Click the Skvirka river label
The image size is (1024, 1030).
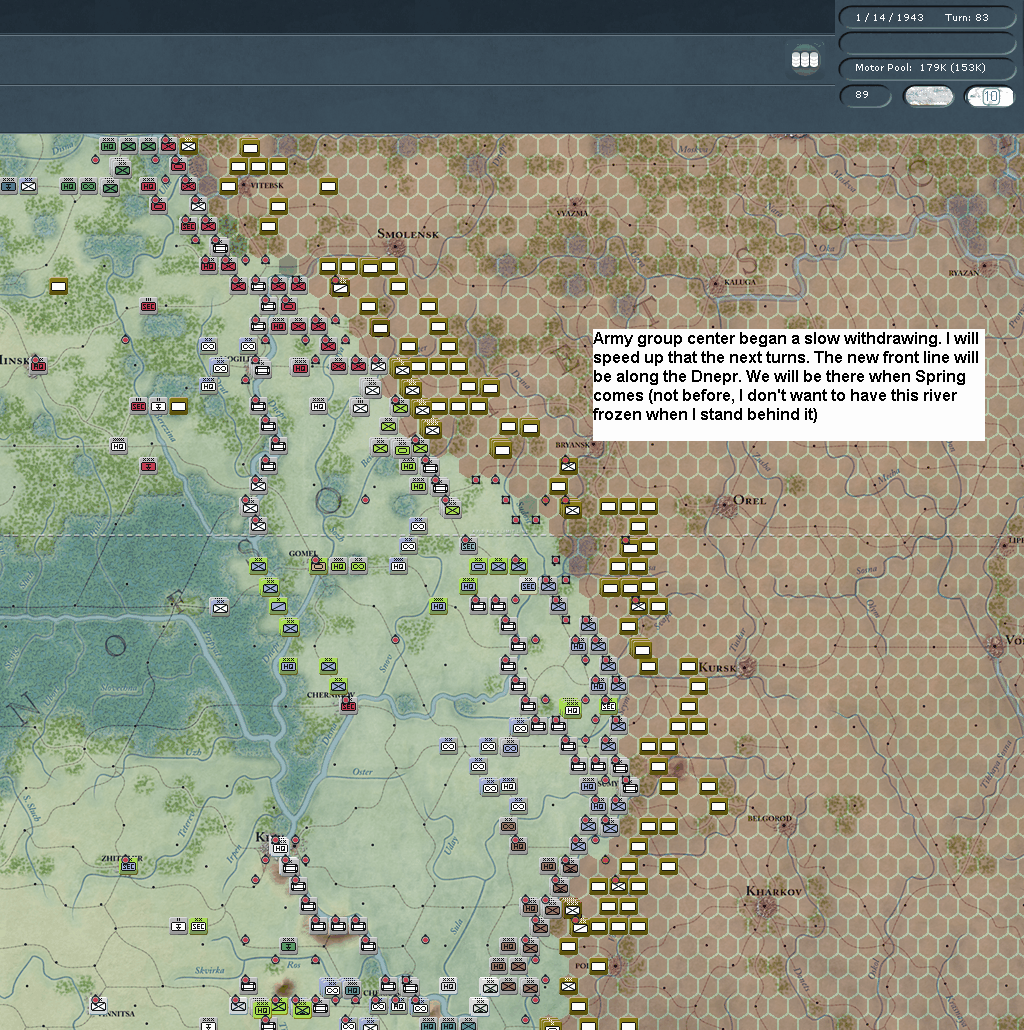(210, 970)
